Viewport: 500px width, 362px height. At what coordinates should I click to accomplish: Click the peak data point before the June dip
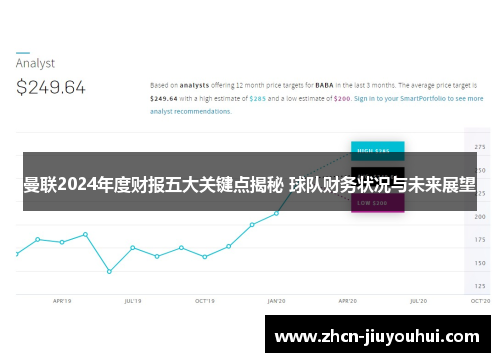tap(85, 235)
